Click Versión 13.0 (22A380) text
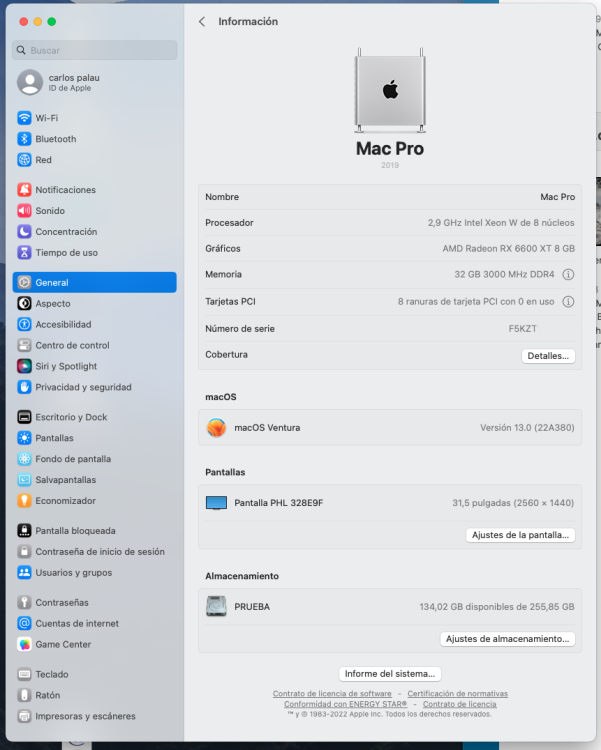This screenshot has width=601, height=750. [527, 428]
